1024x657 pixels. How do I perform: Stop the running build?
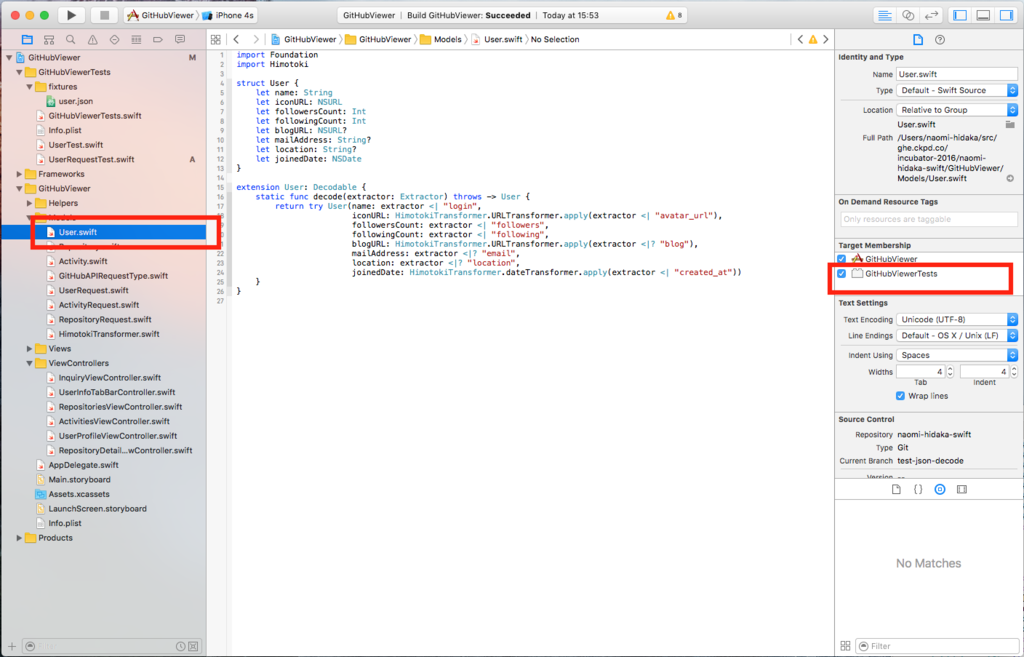(x=104, y=15)
